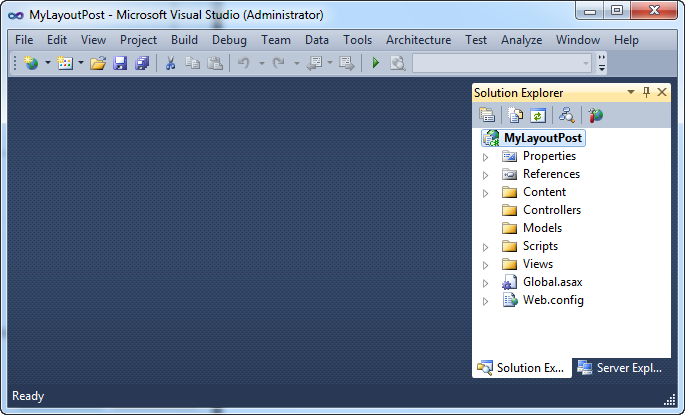Click the Undo arrow icon
The width and height of the screenshot is (685, 415).
tap(244, 63)
